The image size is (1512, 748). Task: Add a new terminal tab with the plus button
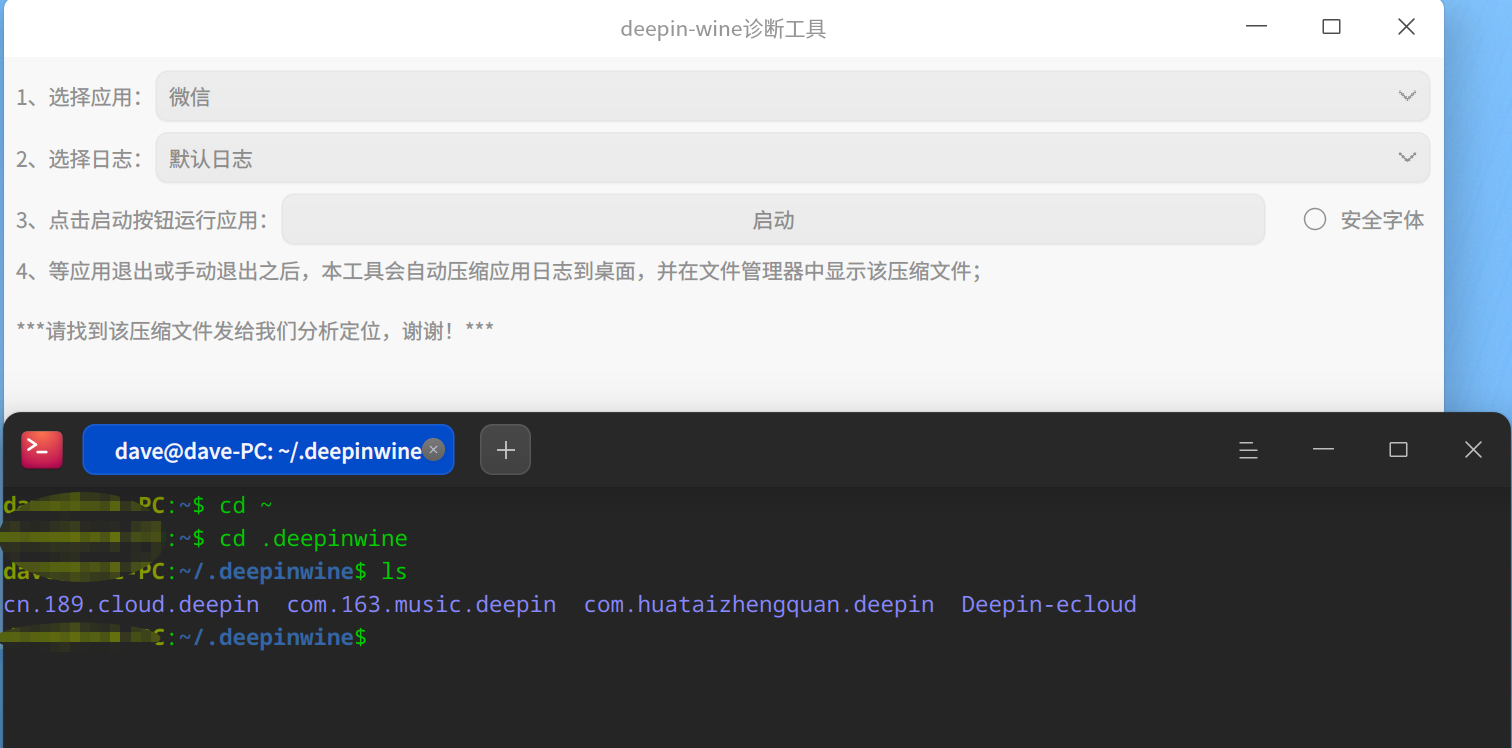pos(506,450)
